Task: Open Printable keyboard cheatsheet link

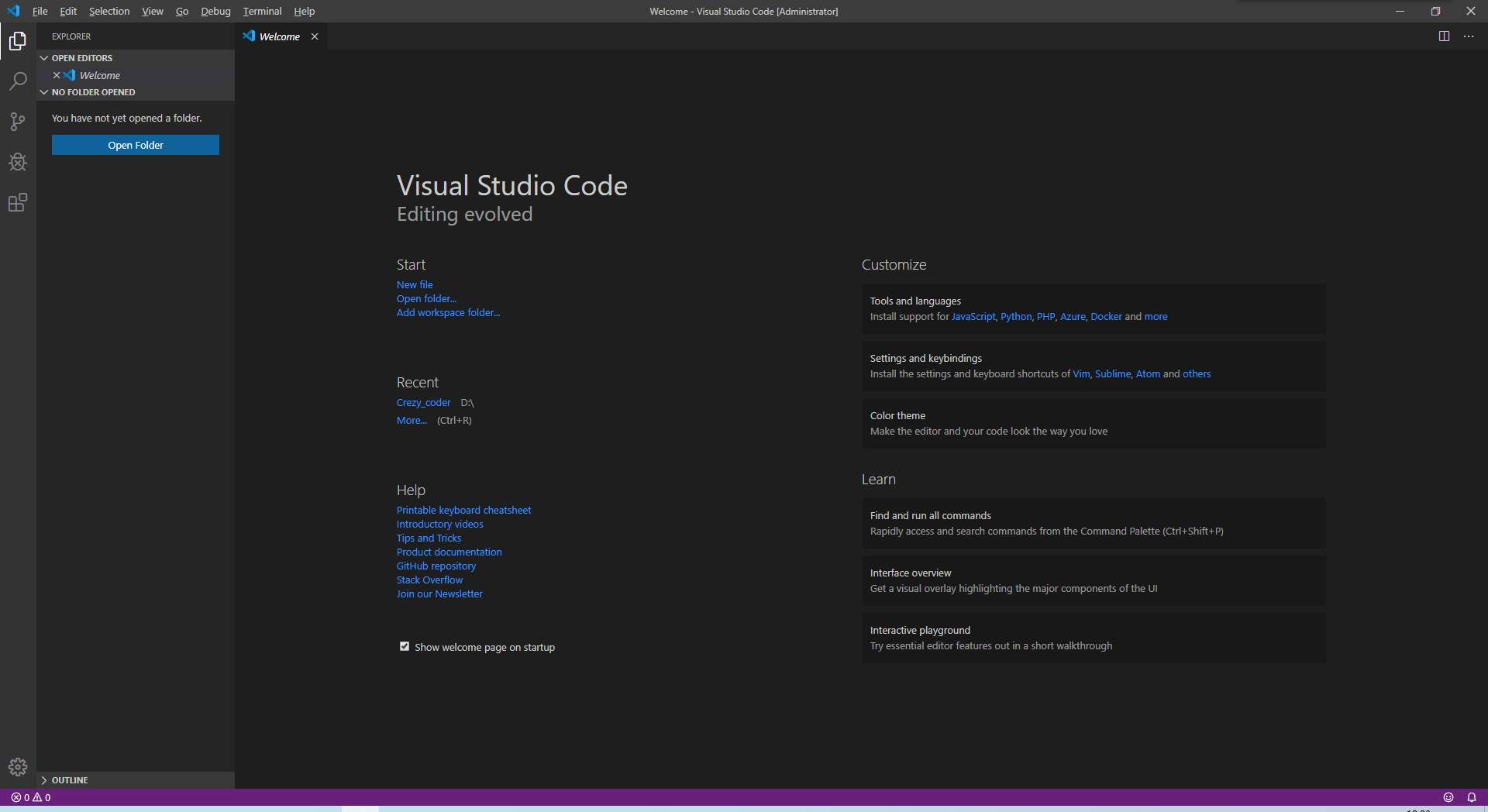Action: pyautogui.click(x=463, y=510)
